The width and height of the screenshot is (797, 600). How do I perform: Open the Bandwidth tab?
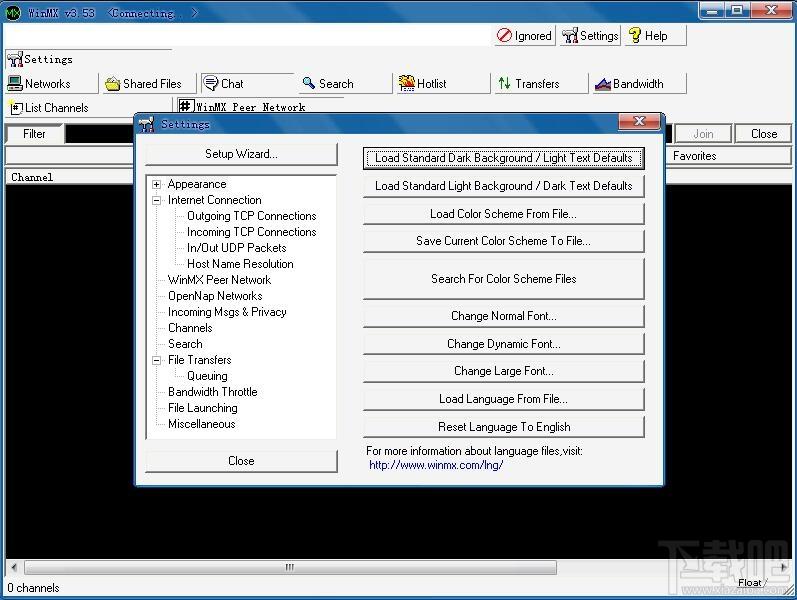639,83
